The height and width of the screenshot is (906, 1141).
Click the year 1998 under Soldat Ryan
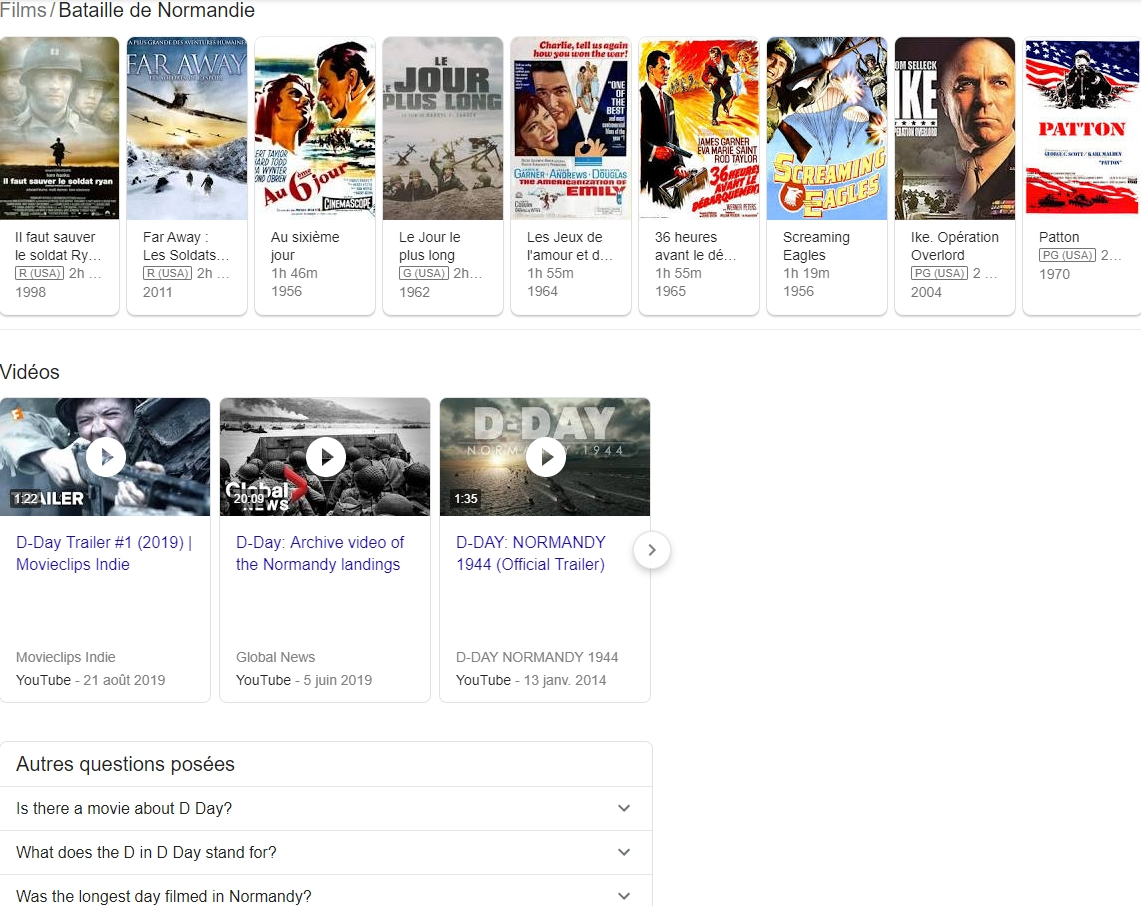(31, 292)
